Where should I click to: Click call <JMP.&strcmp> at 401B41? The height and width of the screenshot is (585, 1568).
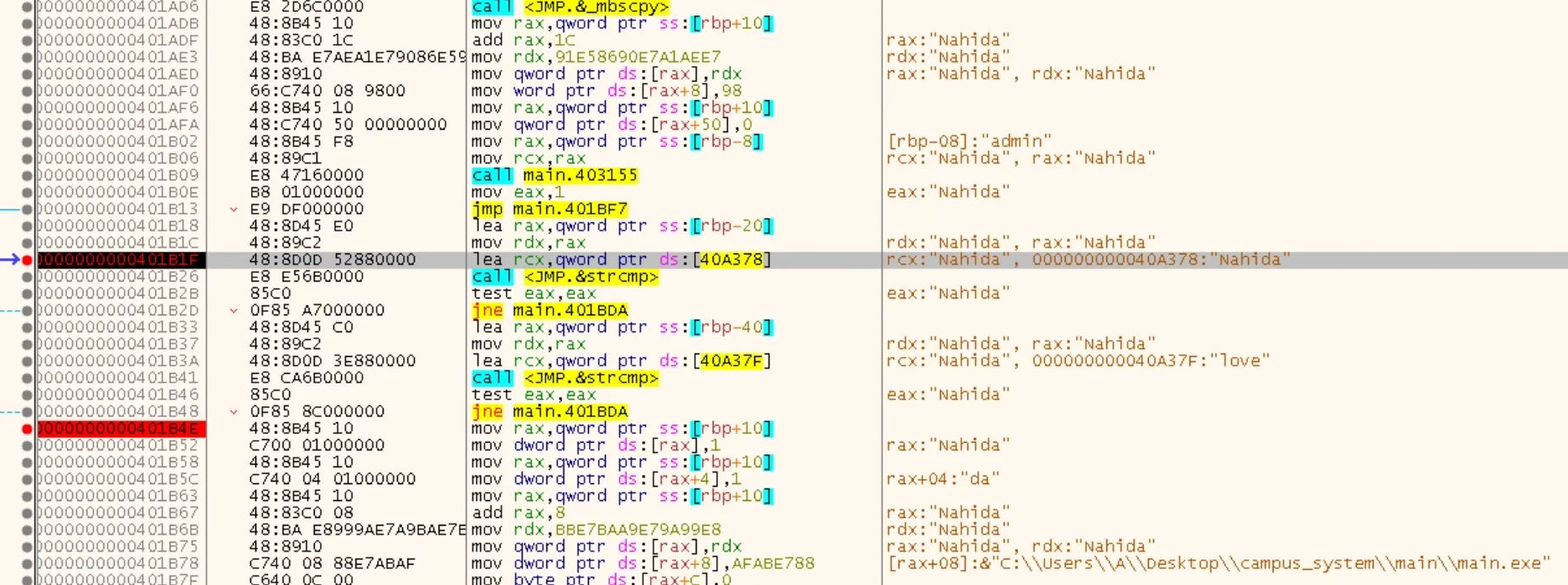(x=565, y=378)
